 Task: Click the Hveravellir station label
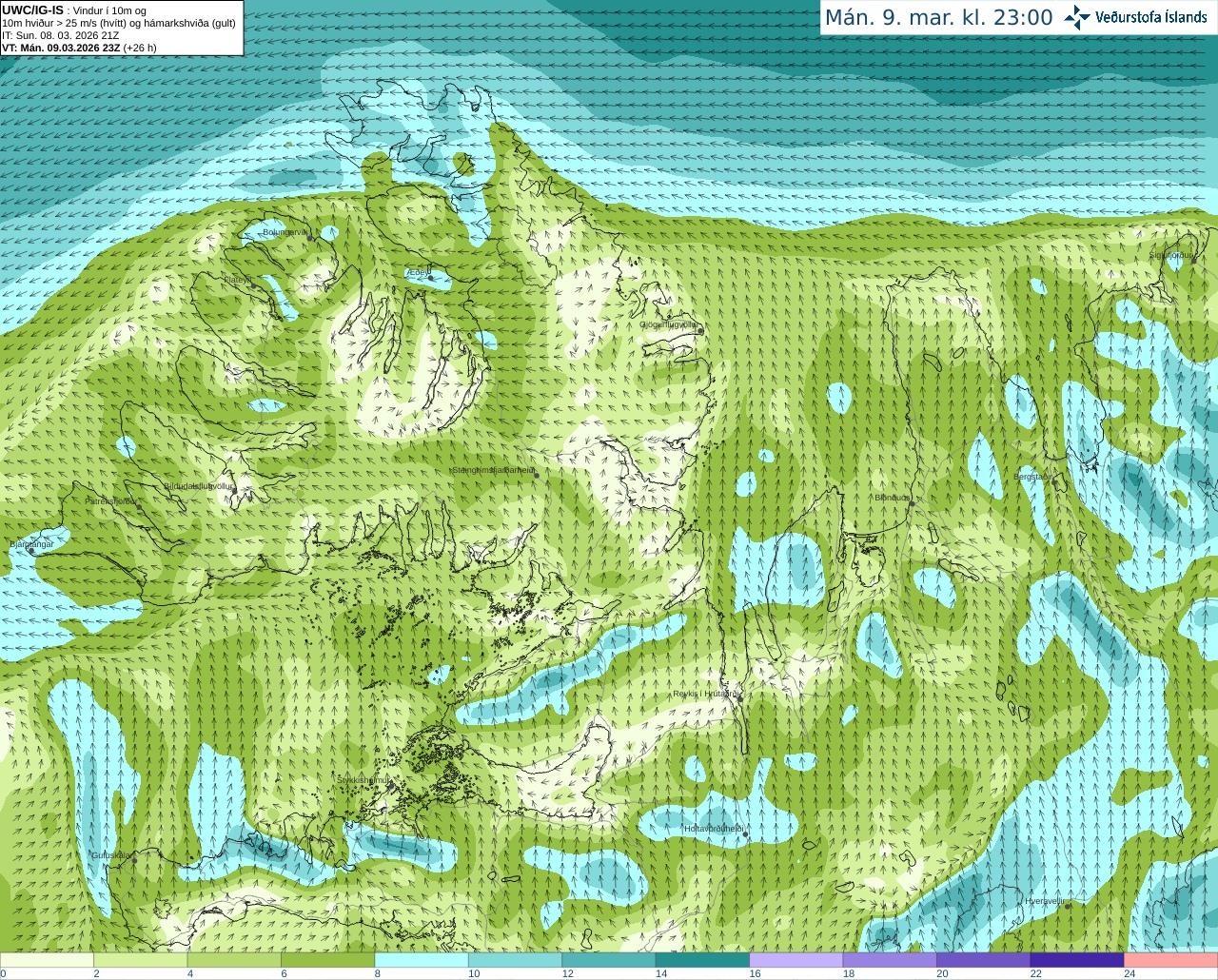[1045, 901]
